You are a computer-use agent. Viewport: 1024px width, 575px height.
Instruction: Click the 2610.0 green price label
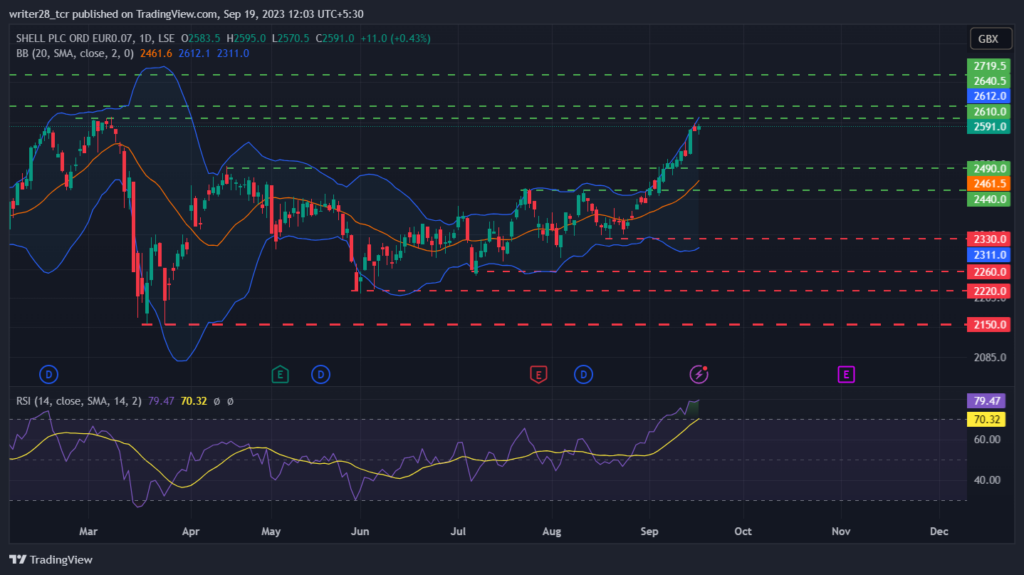pyautogui.click(x=989, y=112)
